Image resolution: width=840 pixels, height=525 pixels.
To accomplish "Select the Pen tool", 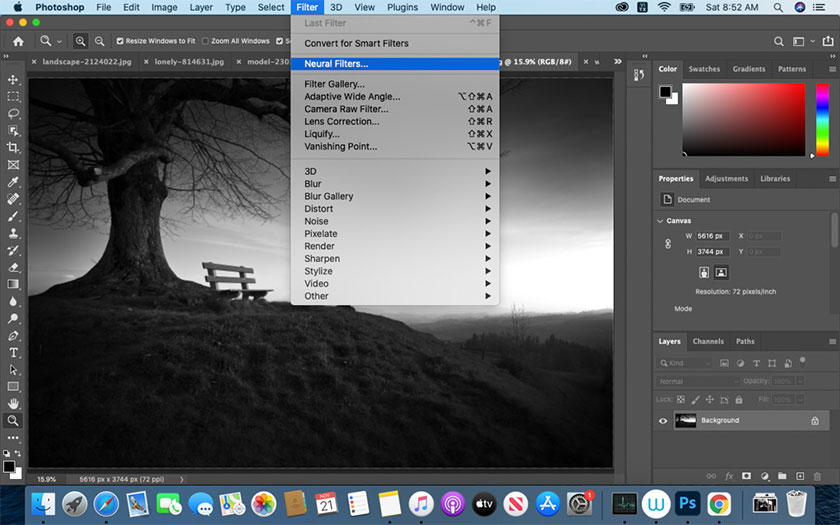I will point(13,336).
